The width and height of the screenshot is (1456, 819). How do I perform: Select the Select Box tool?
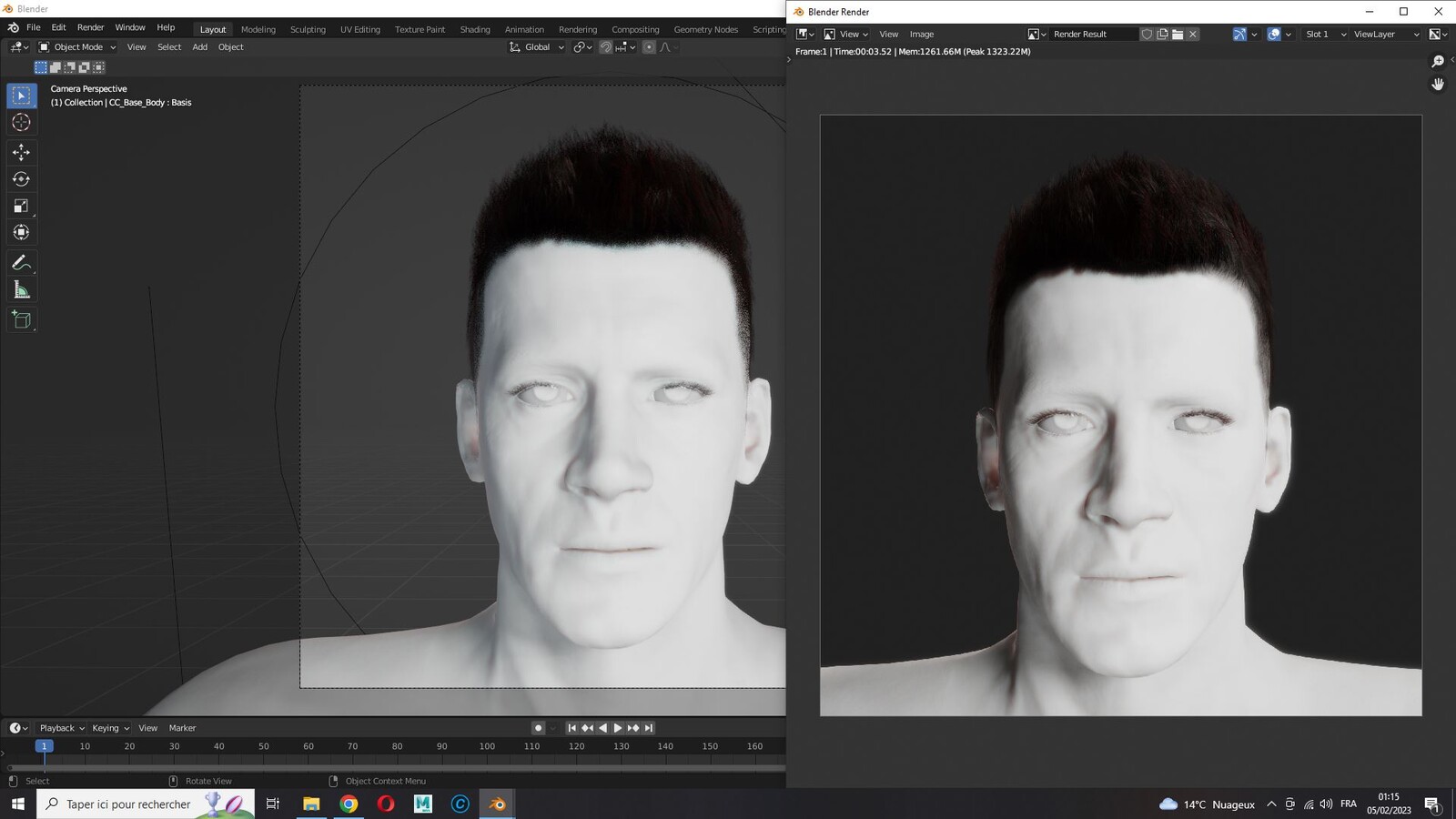point(22,96)
